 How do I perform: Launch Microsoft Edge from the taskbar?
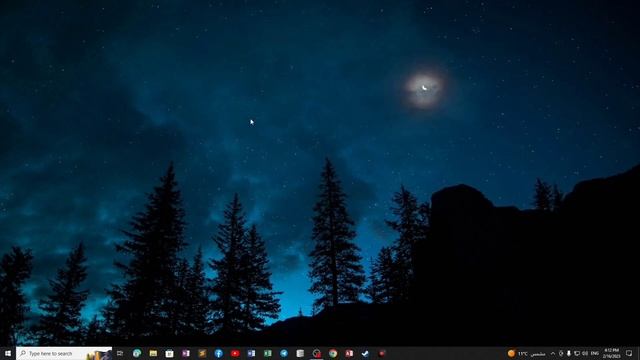click(x=137, y=353)
